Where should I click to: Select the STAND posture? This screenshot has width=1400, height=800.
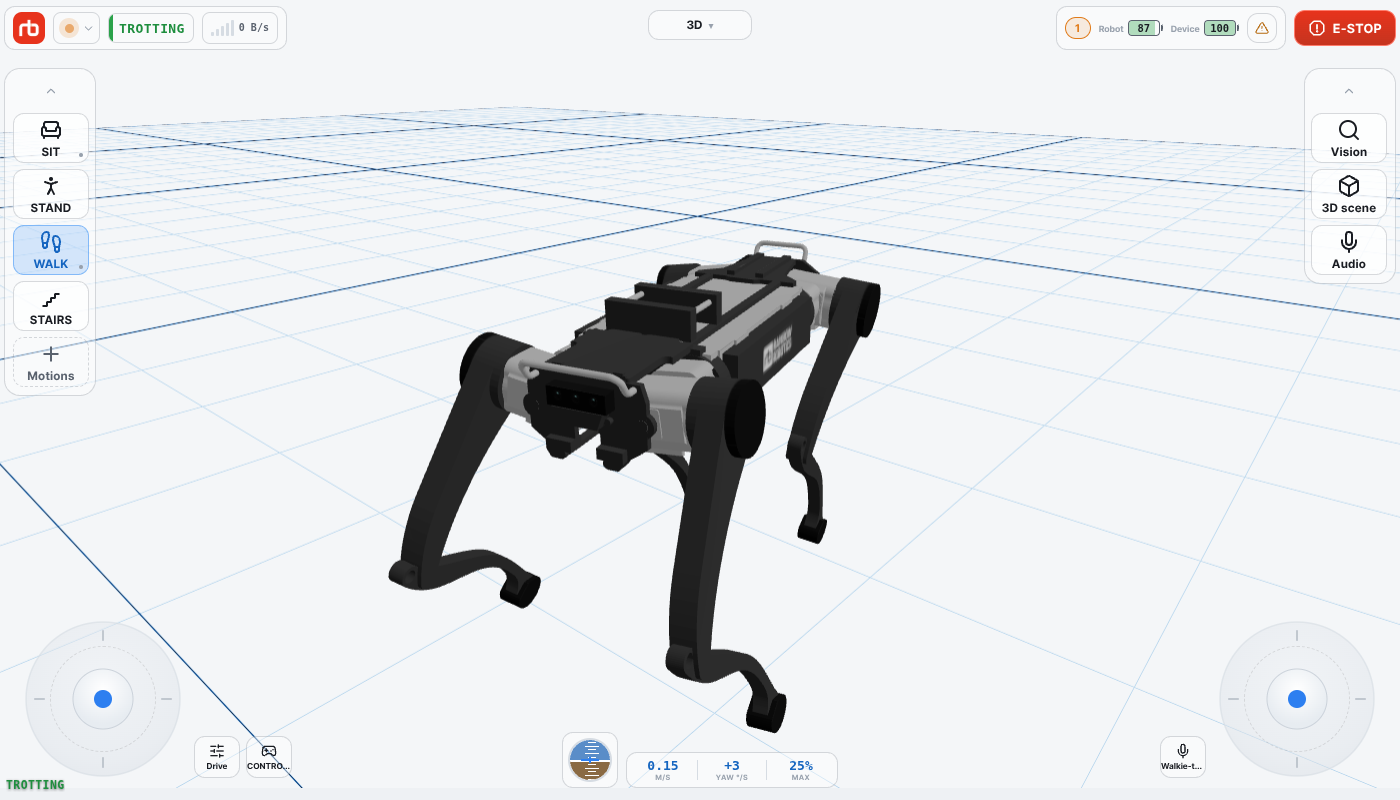click(x=51, y=194)
